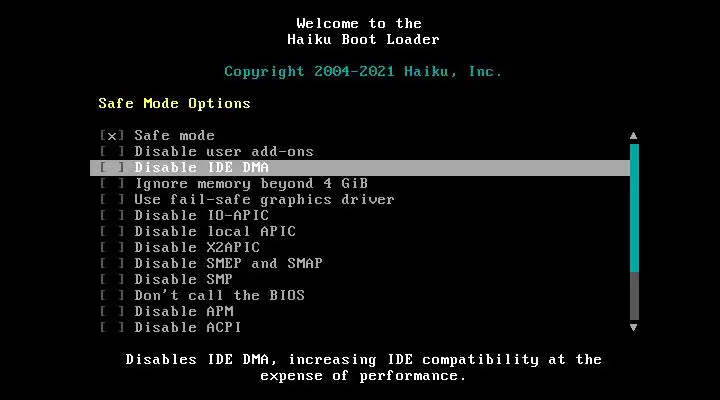Select the "Disable APM" entry
Viewport: 720px width, 400px height.
tap(184, 311)
